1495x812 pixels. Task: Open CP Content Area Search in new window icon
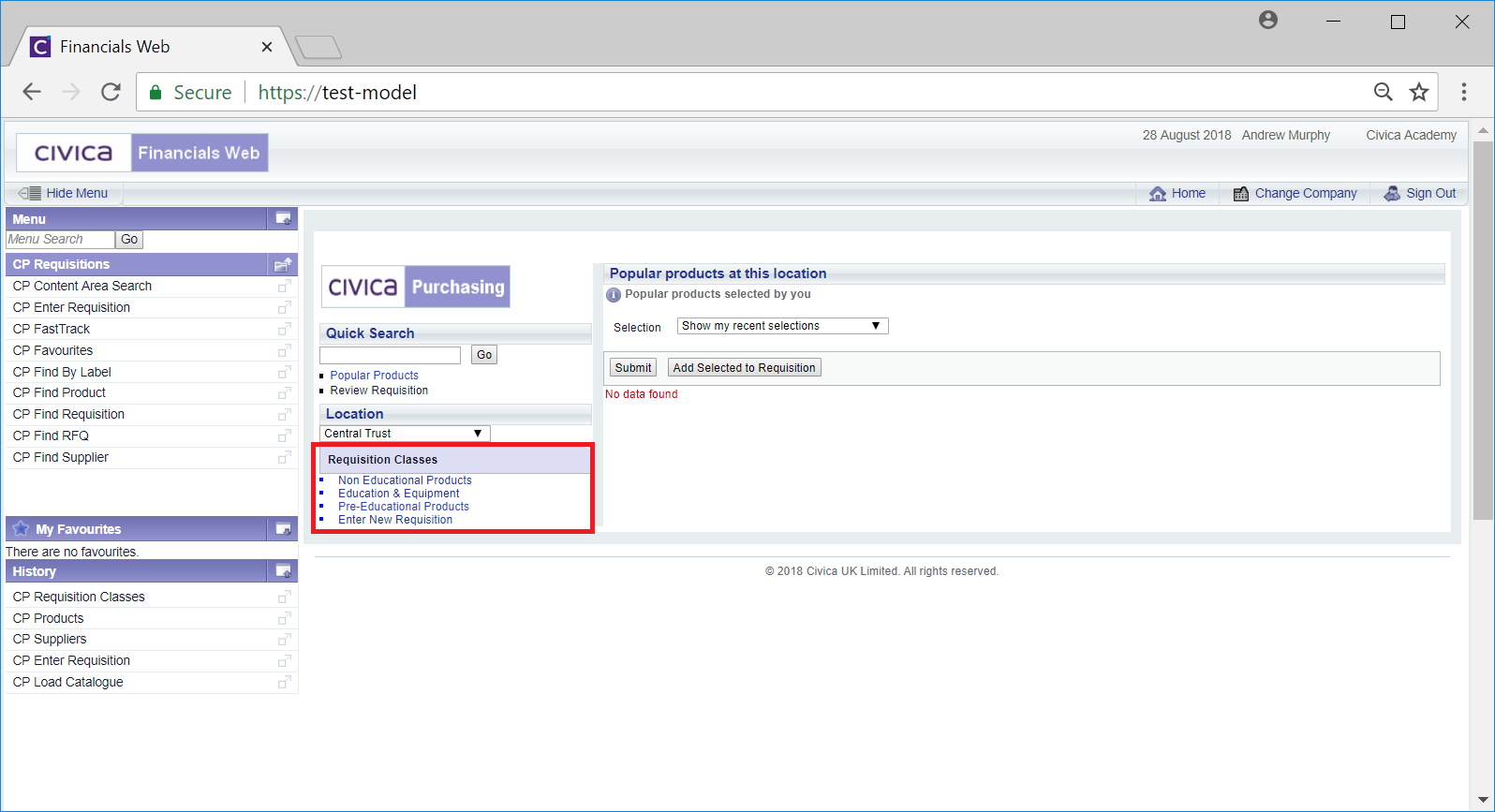(x=284, y=286)
